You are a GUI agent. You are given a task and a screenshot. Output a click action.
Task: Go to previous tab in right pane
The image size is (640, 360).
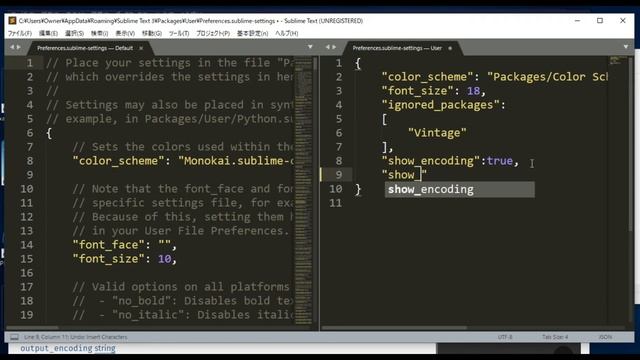327,47
